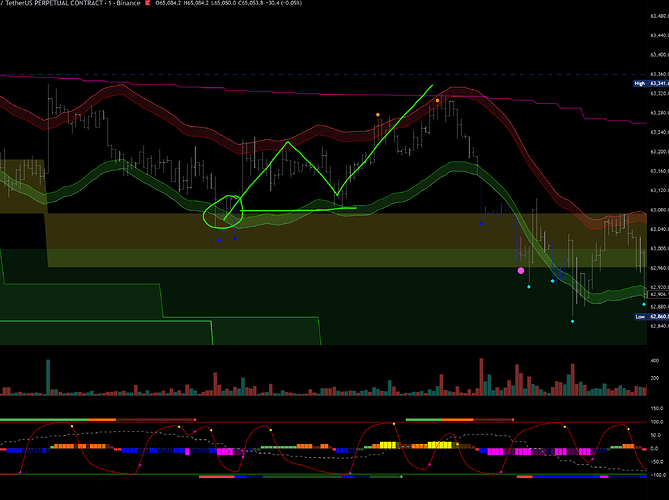This screenshot has width=669, height=500.
Task: Click the blue dot below the circled candle
Action: pyautogui.click(x=219, y=211)
